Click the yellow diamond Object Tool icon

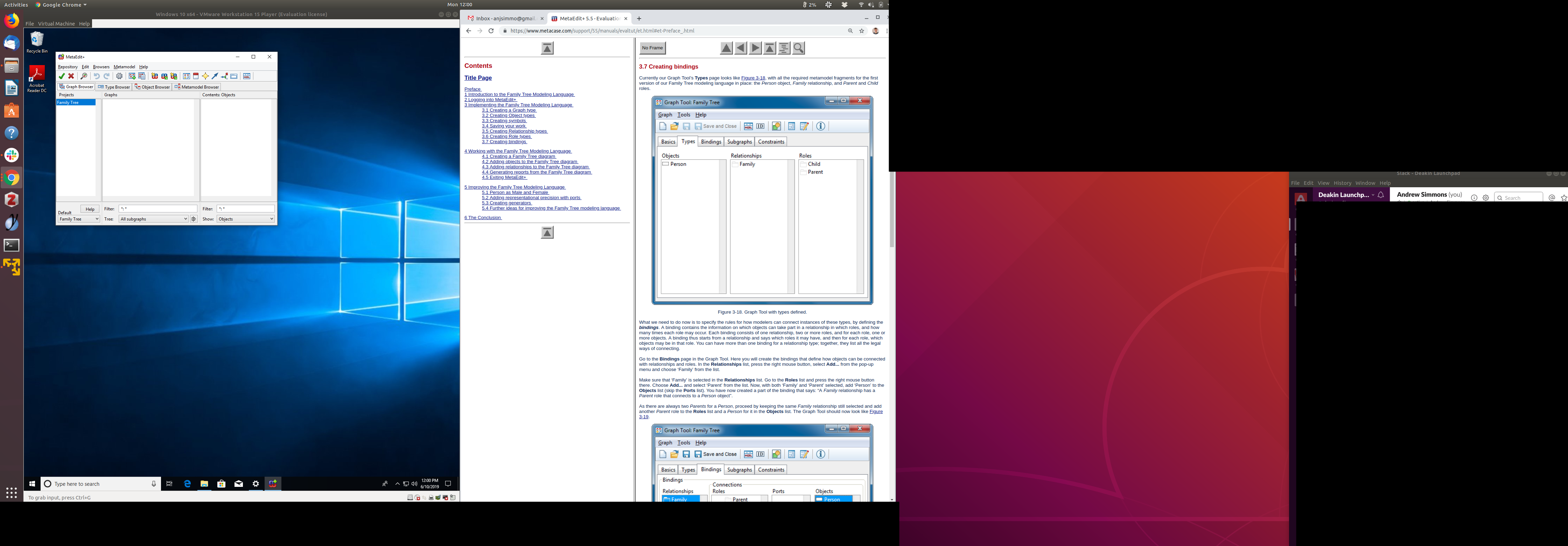pos(205,76)
